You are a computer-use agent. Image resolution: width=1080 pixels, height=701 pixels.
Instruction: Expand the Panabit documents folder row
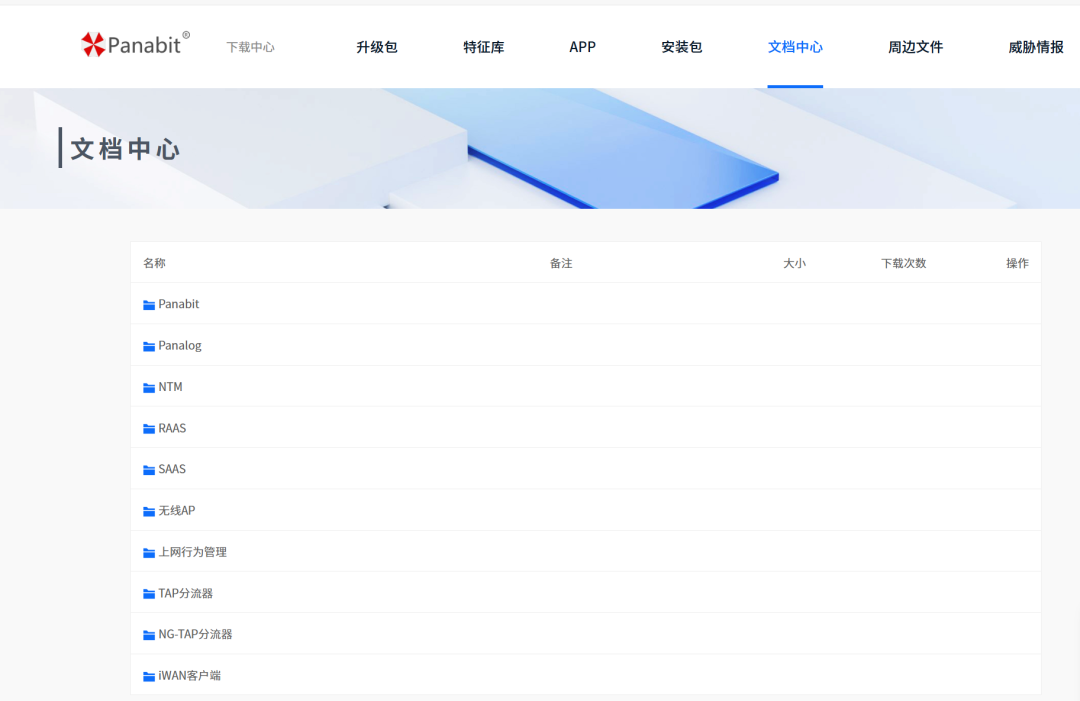pyautogui.click(x=178, y=304)
